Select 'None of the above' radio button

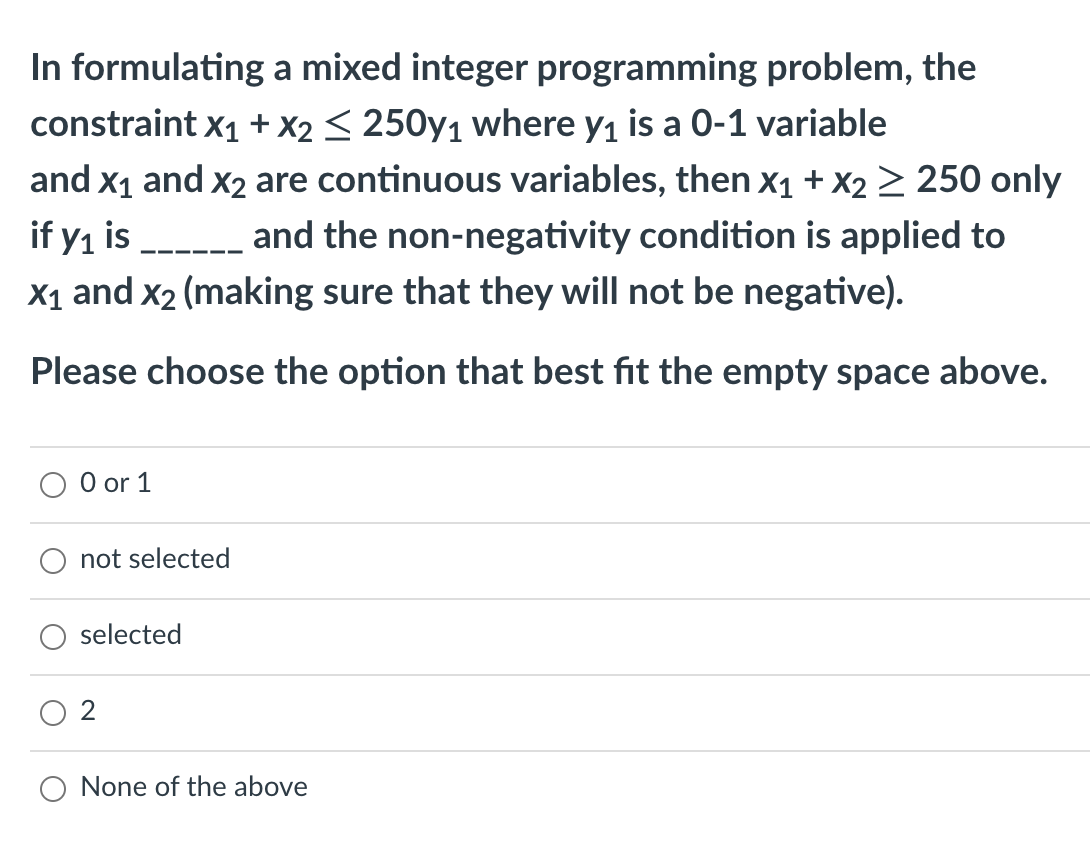(53, 789)
